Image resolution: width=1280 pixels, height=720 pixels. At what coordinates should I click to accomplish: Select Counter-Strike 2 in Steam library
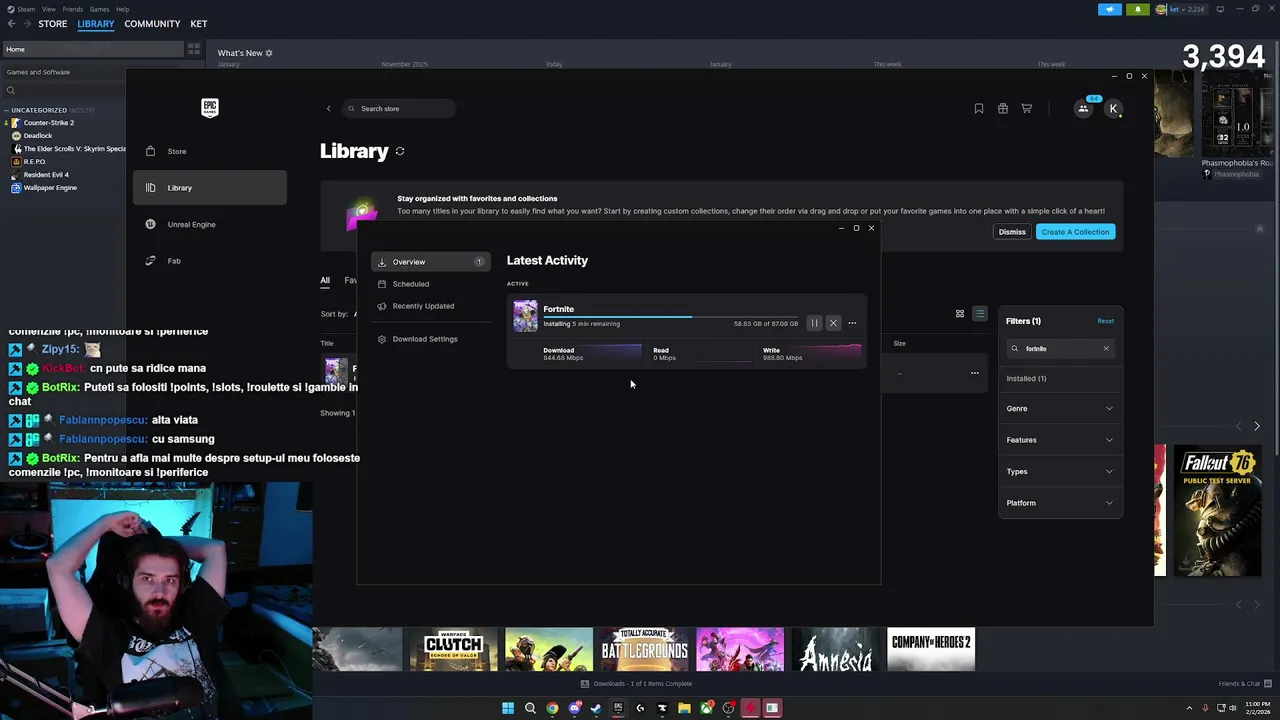tap(48, 123)
